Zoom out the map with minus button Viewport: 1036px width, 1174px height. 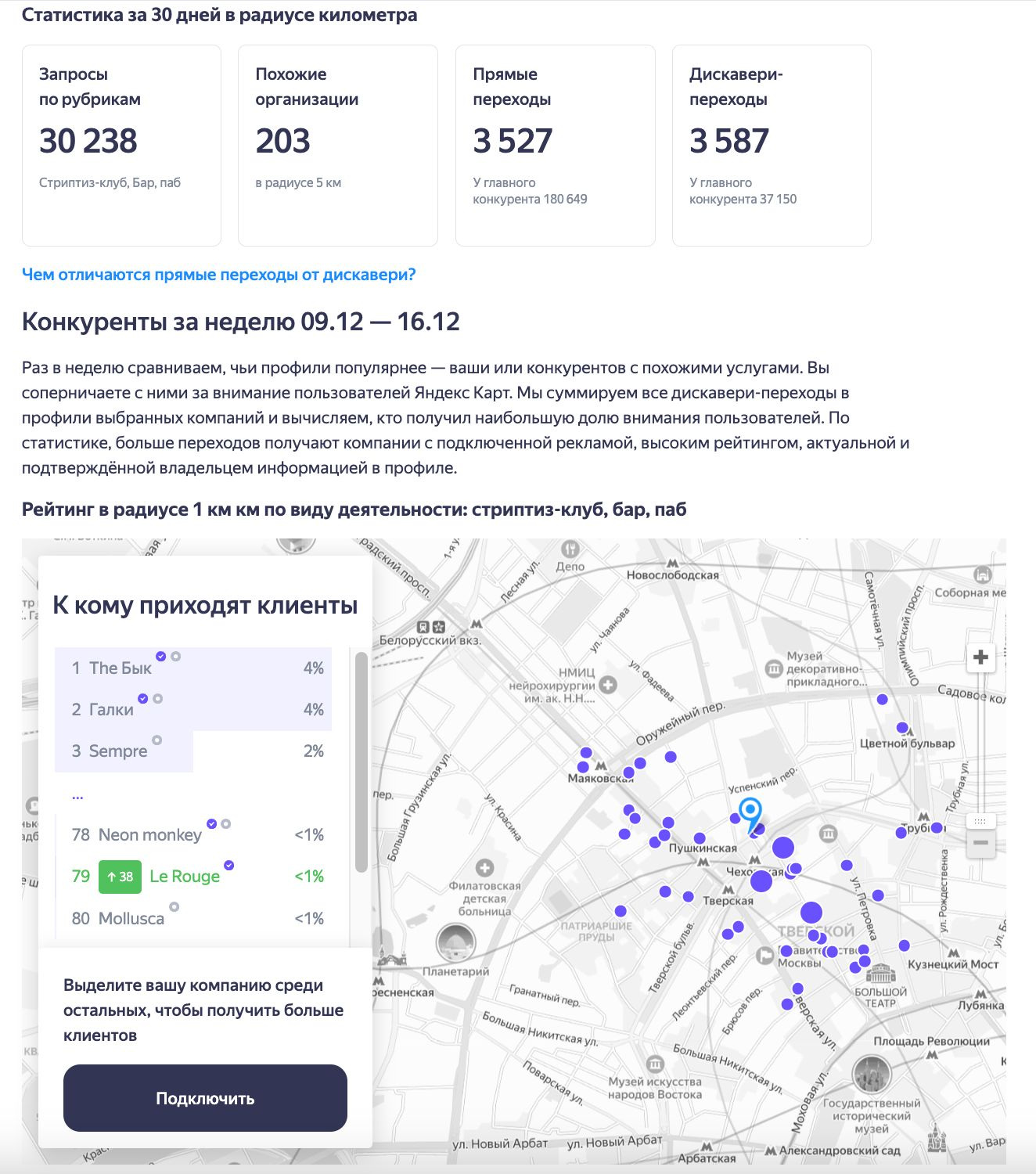point(980,843)
